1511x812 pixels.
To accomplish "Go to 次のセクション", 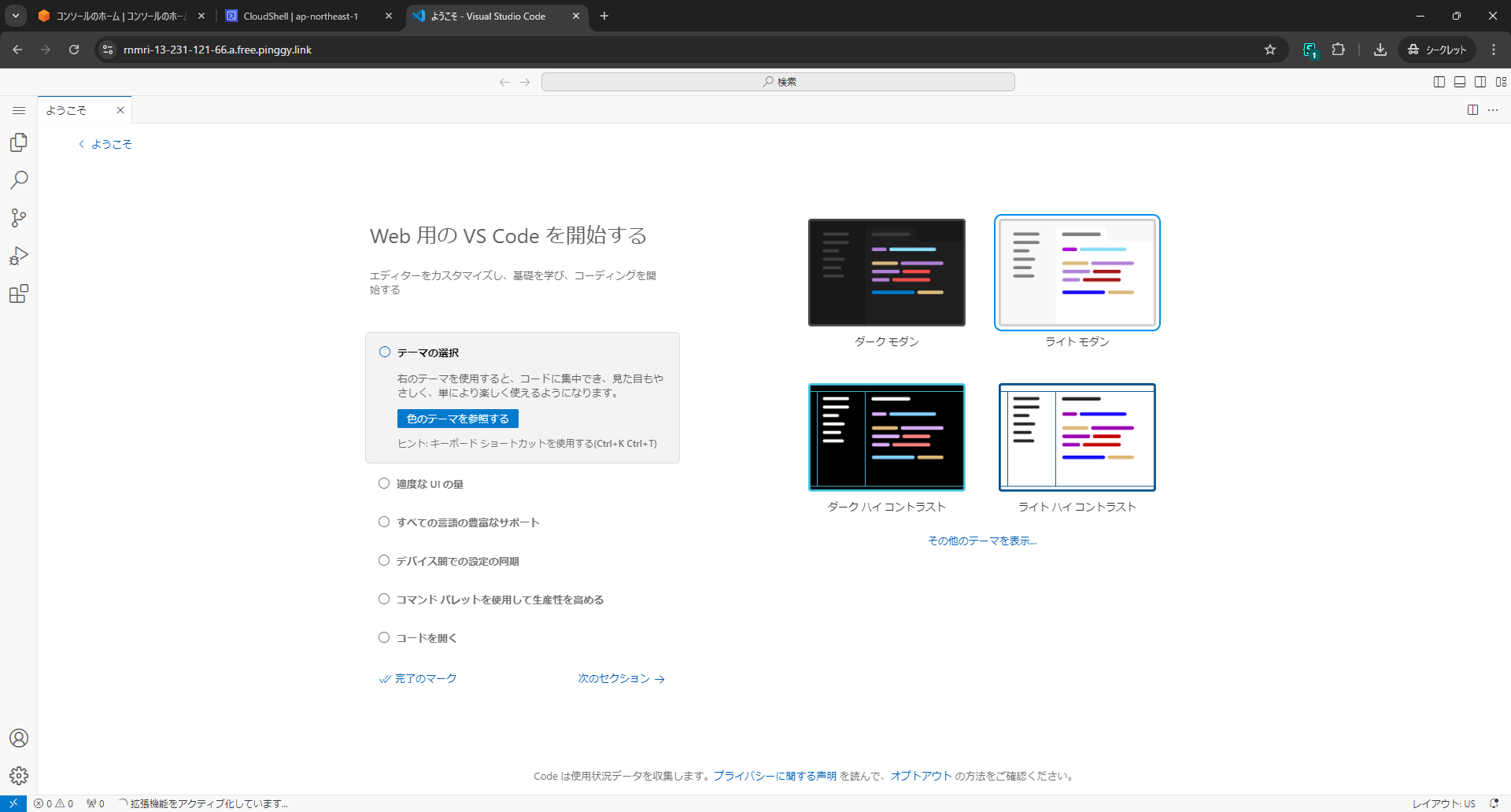I will 622,678.
